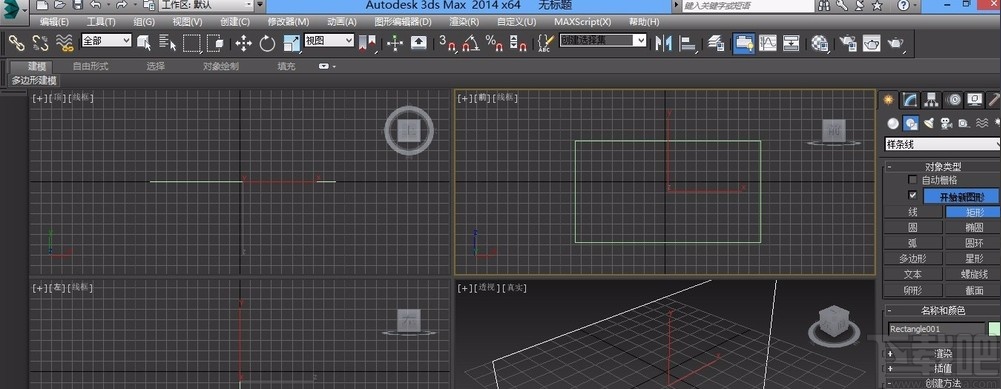Open the MAXScript(X) menu

coord(582,22)
